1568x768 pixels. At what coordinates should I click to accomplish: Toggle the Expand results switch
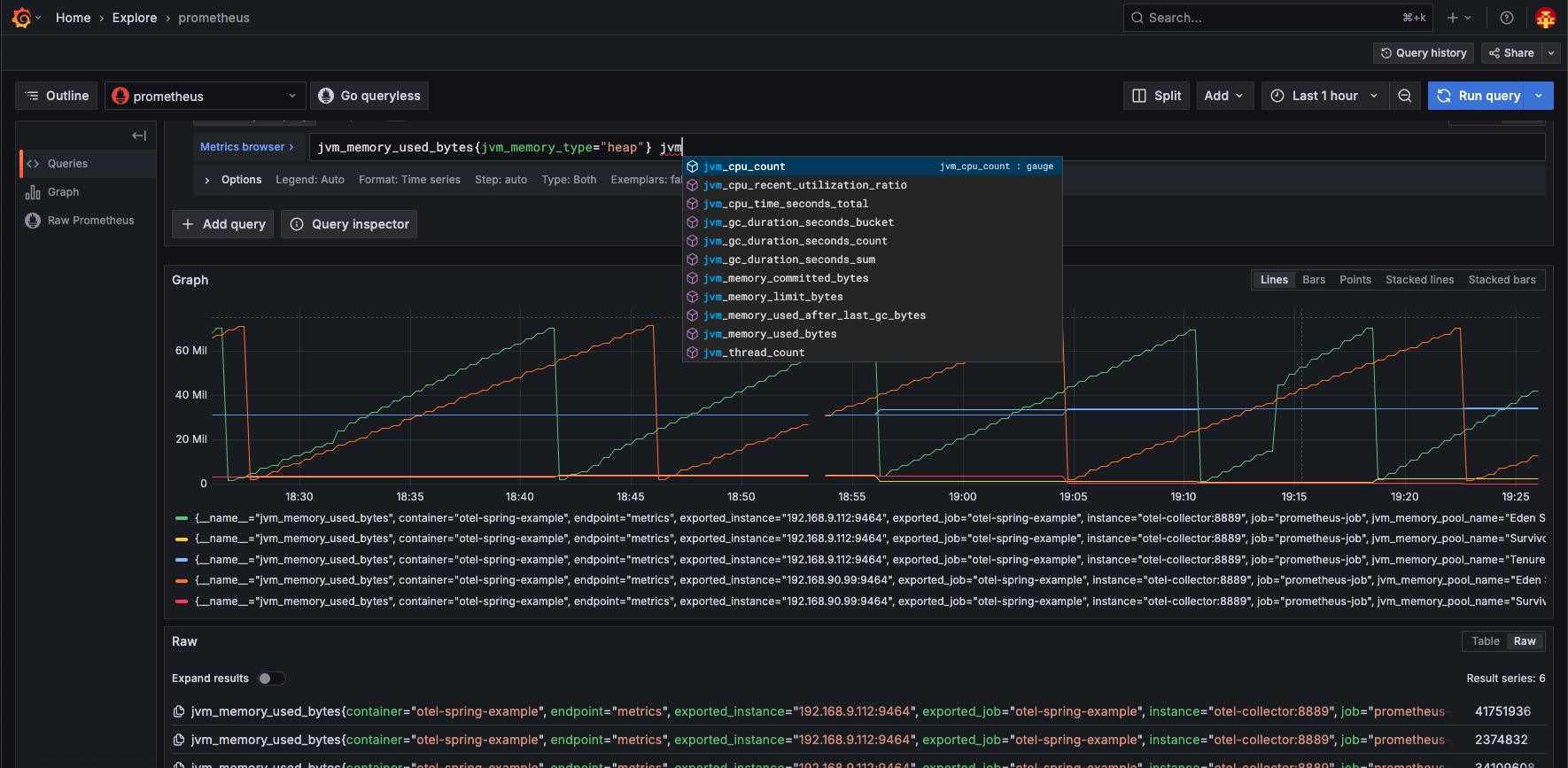pos(272,679)
